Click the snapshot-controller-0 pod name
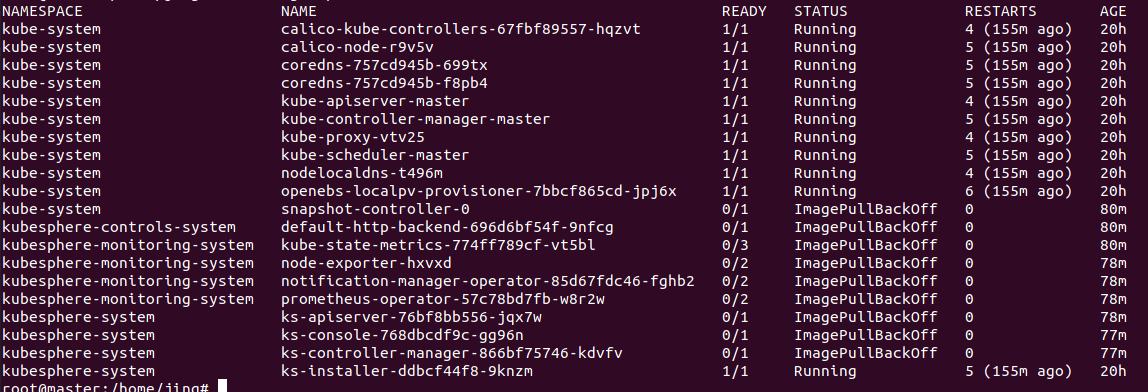Screen dimensions: 1148x392 coord(375,209)
